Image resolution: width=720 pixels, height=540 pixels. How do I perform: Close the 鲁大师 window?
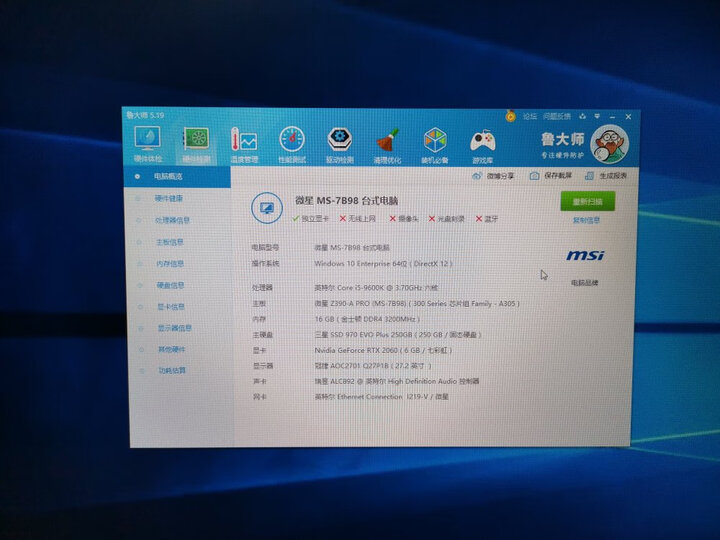pos(628,117)
